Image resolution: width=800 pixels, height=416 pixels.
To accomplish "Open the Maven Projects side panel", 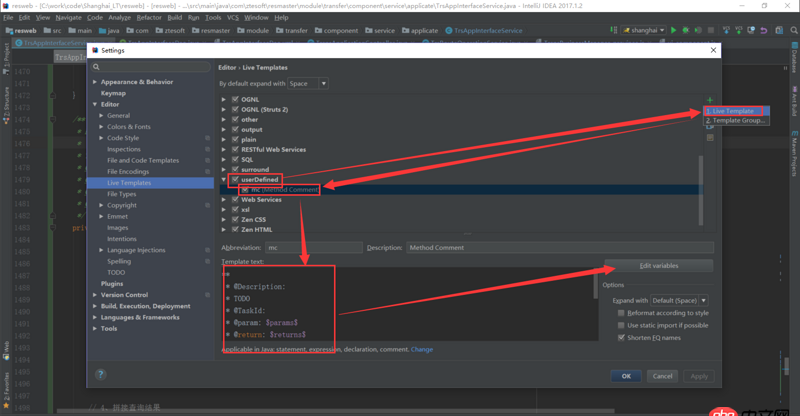I will (x=794, y=152).
